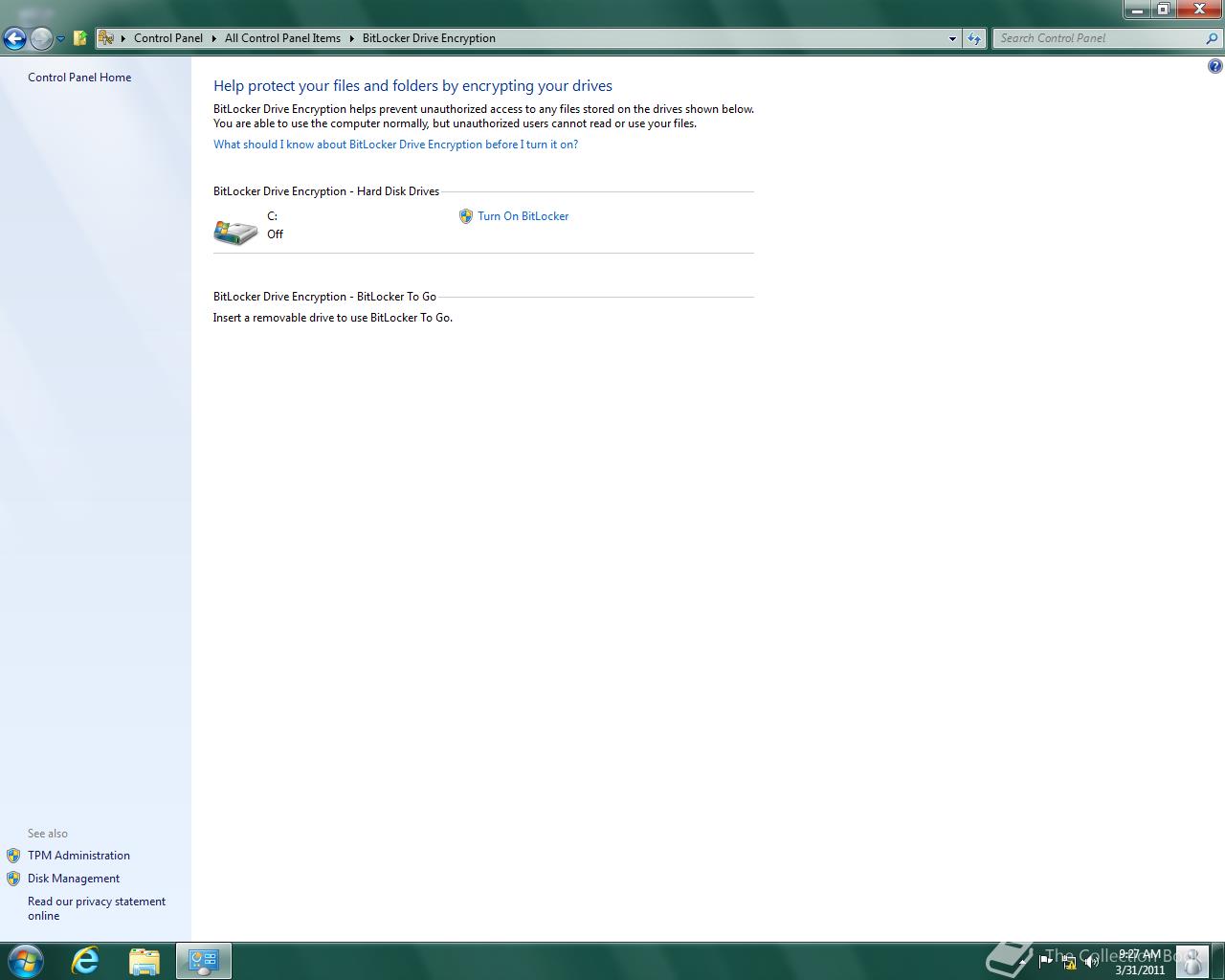Click the user picture tile in taskbar
The height and width of the screenshot is (980, 1225).
1192,961
